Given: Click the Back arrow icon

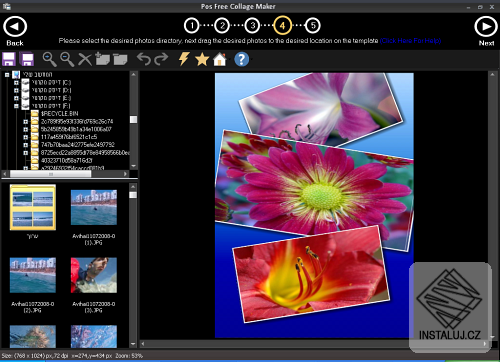Looking at the screenshot, I should point(15,27).
